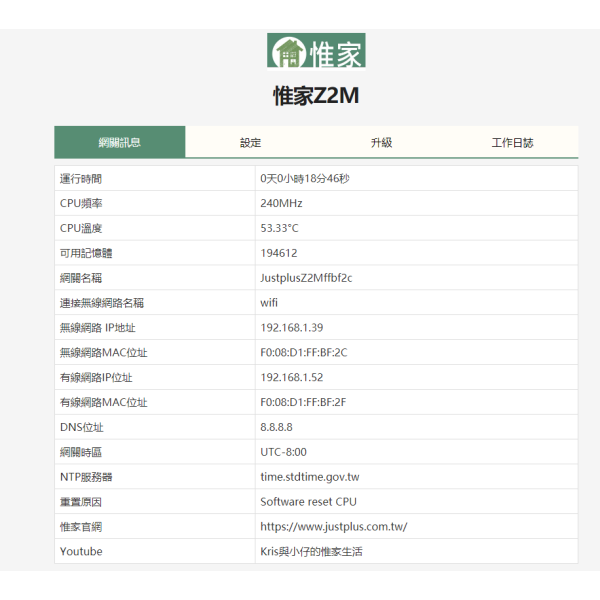
Task: Click the wifi network name value
Action: [269, 303]
